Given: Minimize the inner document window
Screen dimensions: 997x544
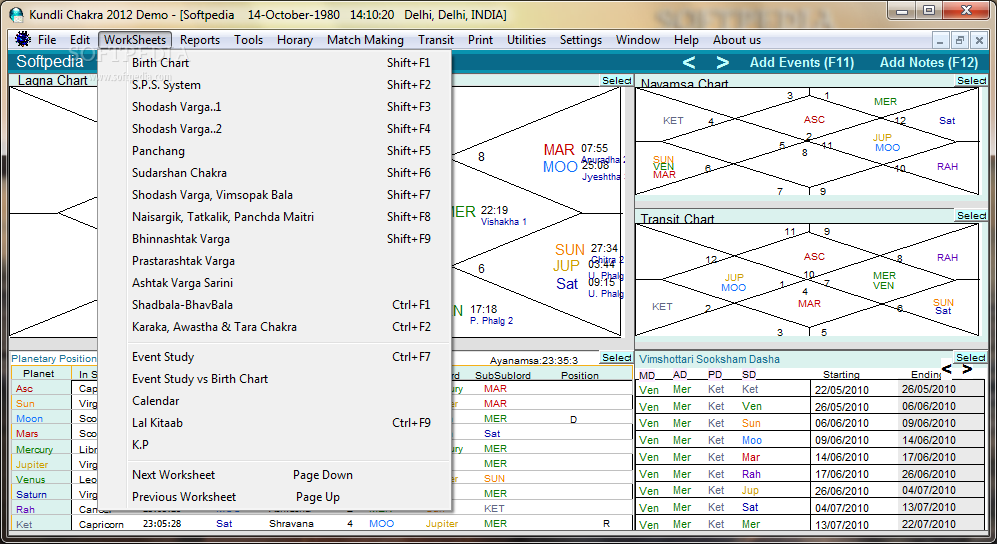Looking at the screenshot, I should click(942, 40).
